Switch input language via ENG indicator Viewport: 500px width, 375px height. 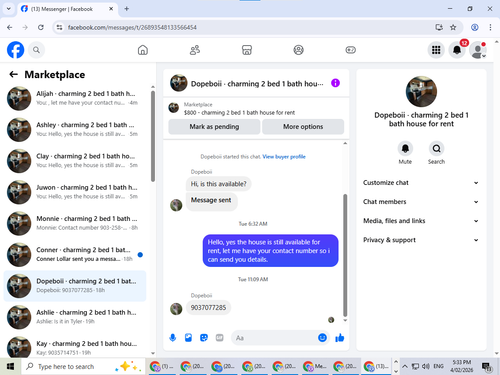pyautogui.click(x=438, y=366)
